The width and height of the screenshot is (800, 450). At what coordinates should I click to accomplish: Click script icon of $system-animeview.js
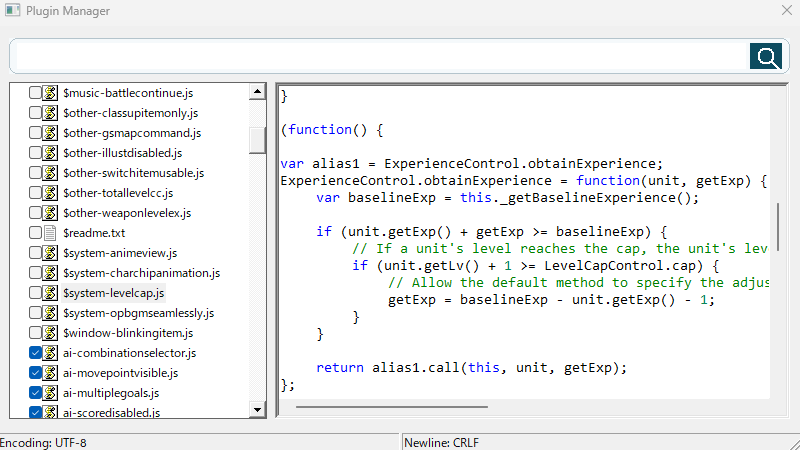click(x=50, y=253)
